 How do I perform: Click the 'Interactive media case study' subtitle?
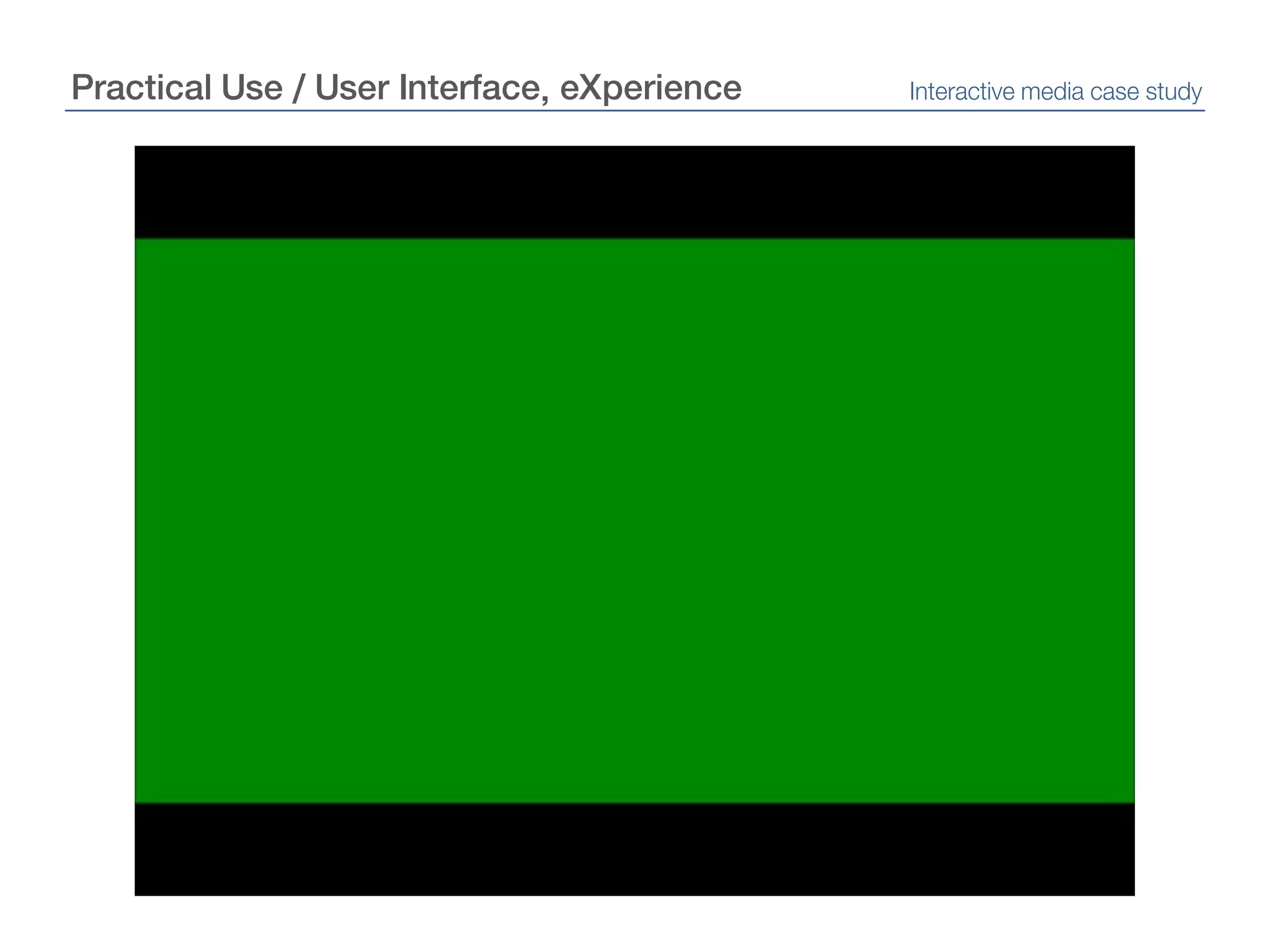1055,92
